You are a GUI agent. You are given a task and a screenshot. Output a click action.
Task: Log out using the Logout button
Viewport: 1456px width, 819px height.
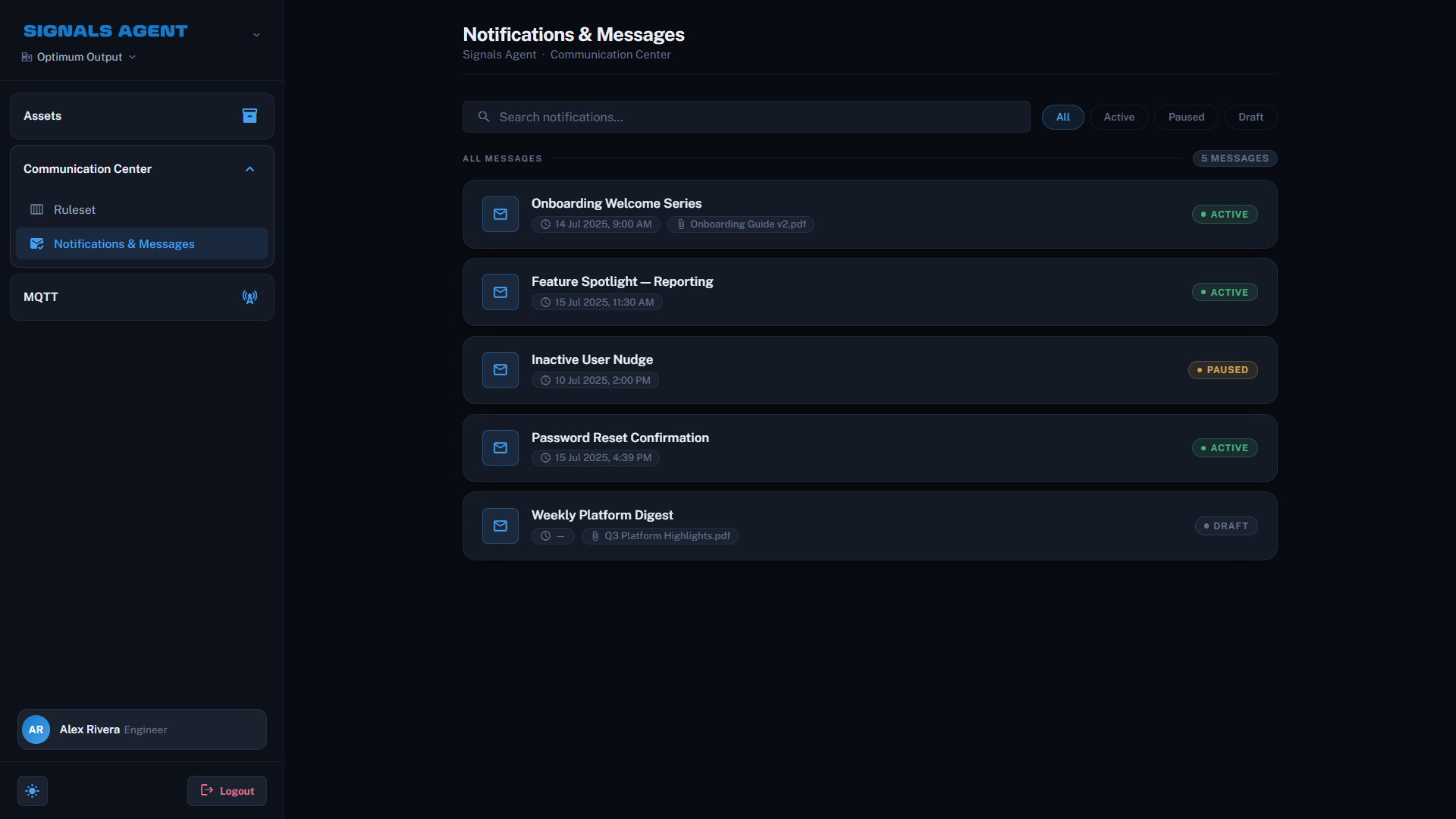point(227,791)
